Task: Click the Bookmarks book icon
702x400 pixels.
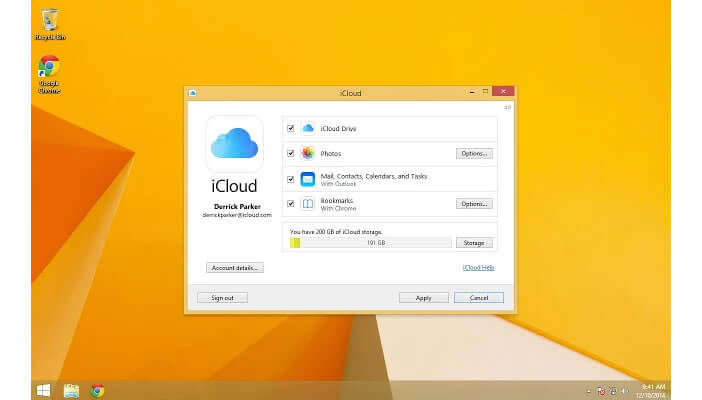Action: (308, 204)
